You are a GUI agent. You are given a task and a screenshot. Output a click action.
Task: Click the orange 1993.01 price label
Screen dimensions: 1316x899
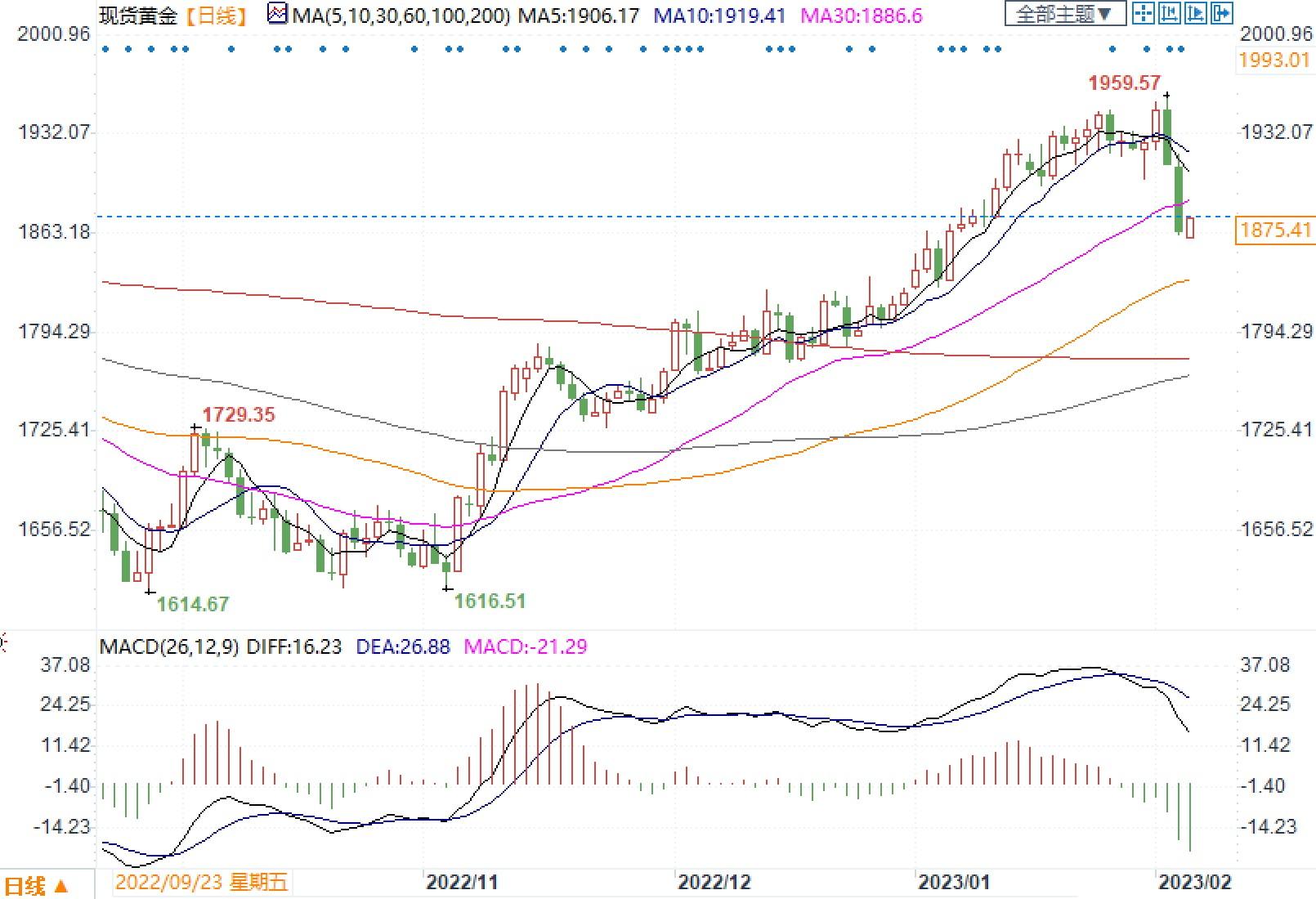(x=1273, y=60)
